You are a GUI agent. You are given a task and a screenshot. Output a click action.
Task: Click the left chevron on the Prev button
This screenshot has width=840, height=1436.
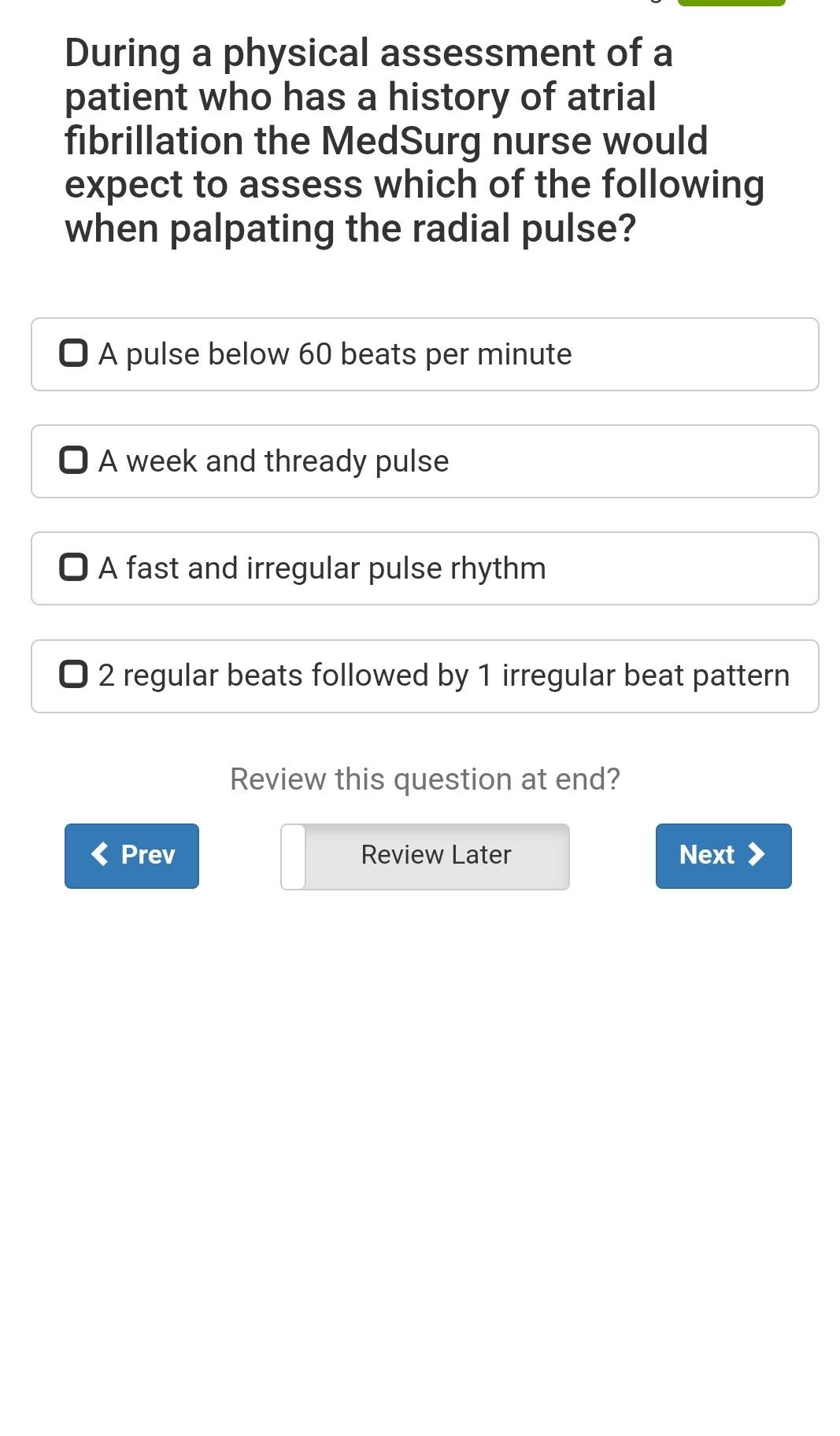[x=99, y=855]
